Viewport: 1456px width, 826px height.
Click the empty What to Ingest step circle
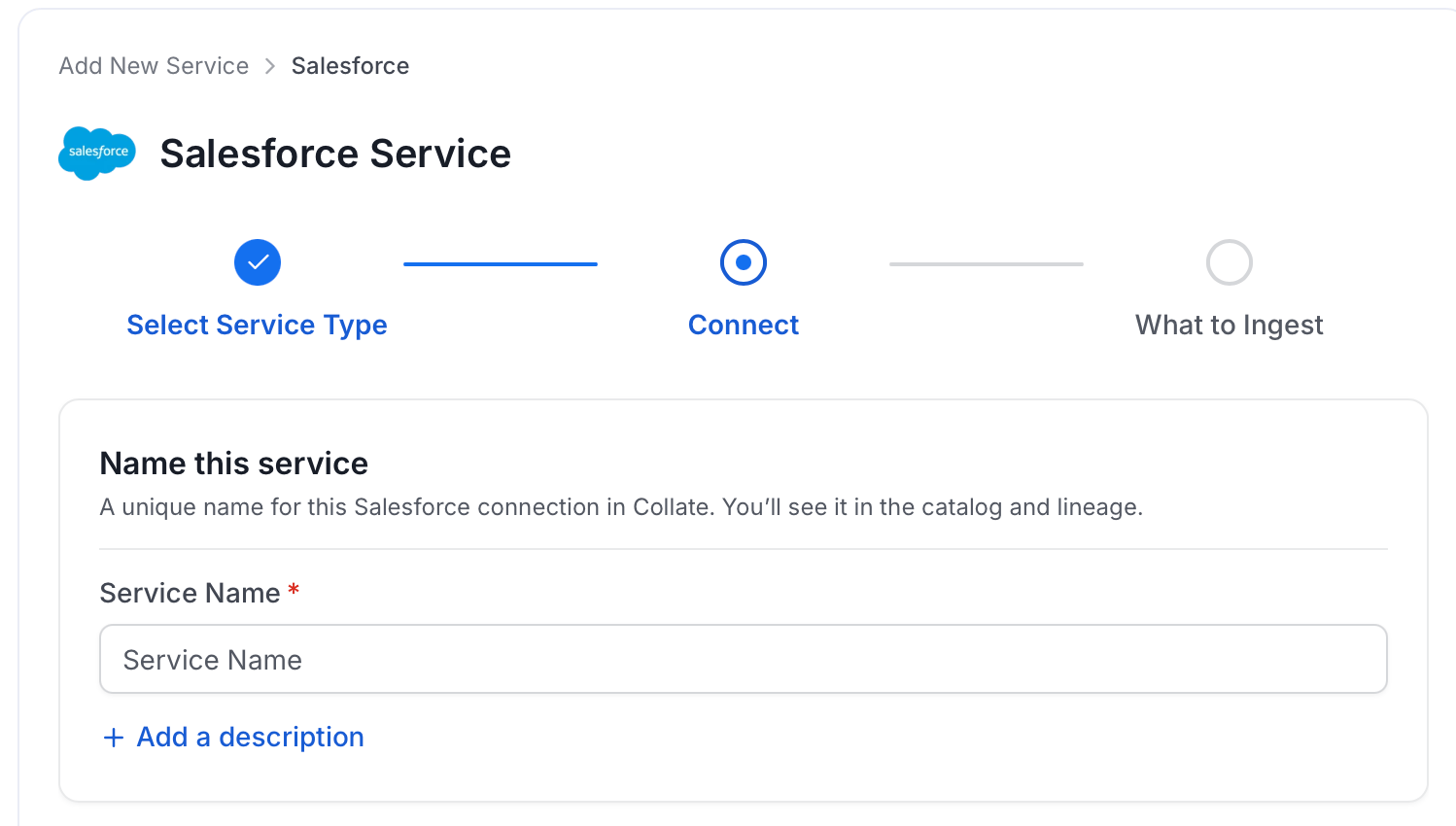(x=1230, y=262)
